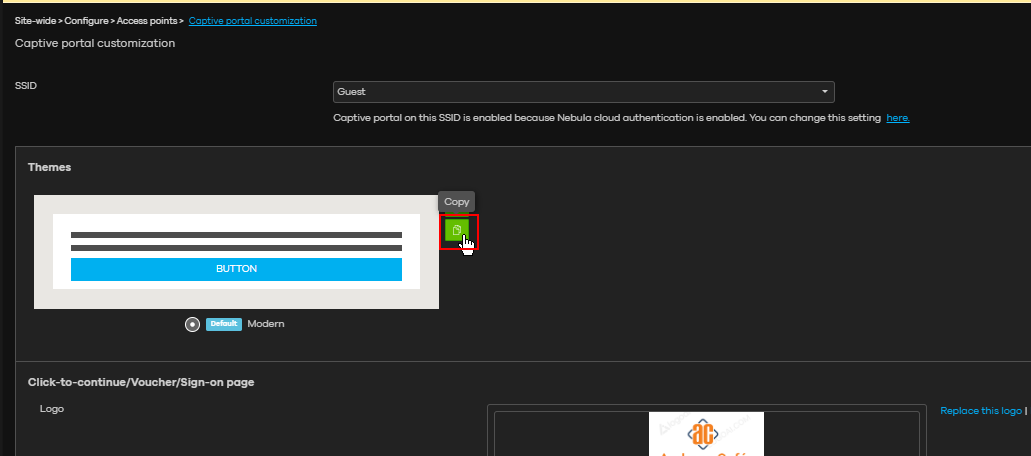Click the SSID dropdown arrow
The height and width of the screenshot is (456, 1031).
click(x=824, y=92)
